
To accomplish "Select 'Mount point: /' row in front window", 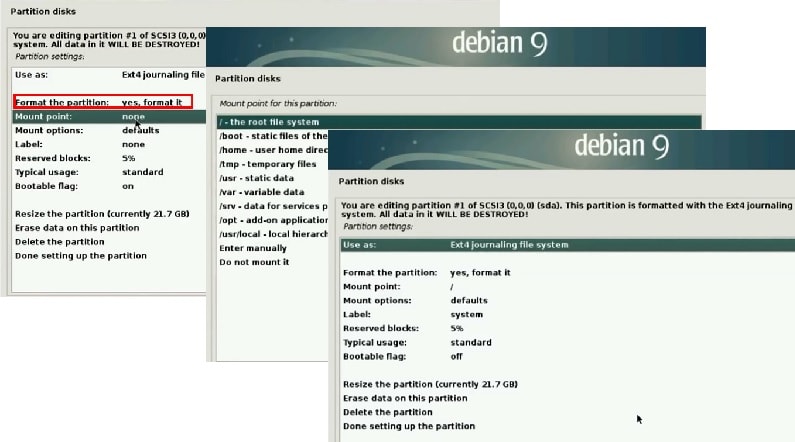I will [568, 287].
